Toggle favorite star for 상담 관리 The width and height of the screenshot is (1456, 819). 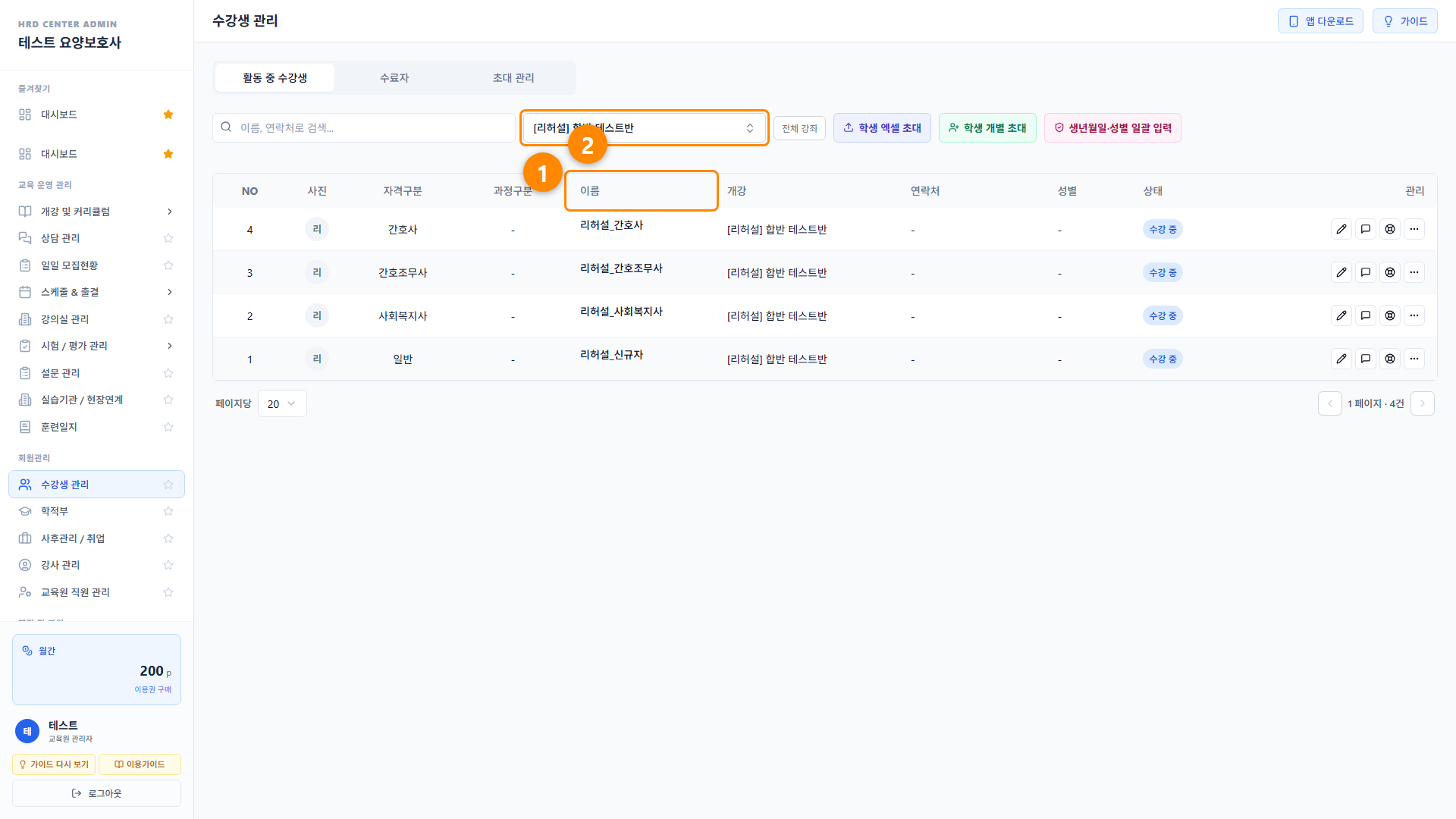coord(168,238)
